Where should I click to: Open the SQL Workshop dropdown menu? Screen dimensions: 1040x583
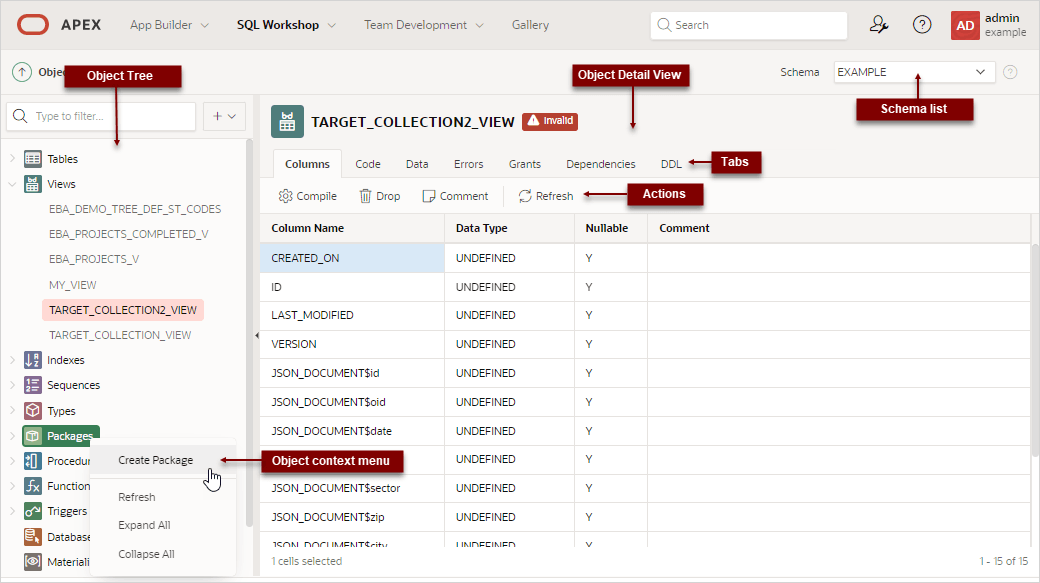[x=286, y=25]
